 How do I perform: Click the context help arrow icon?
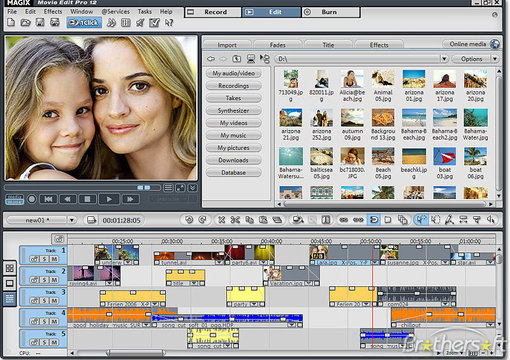[x=169, y=23]
